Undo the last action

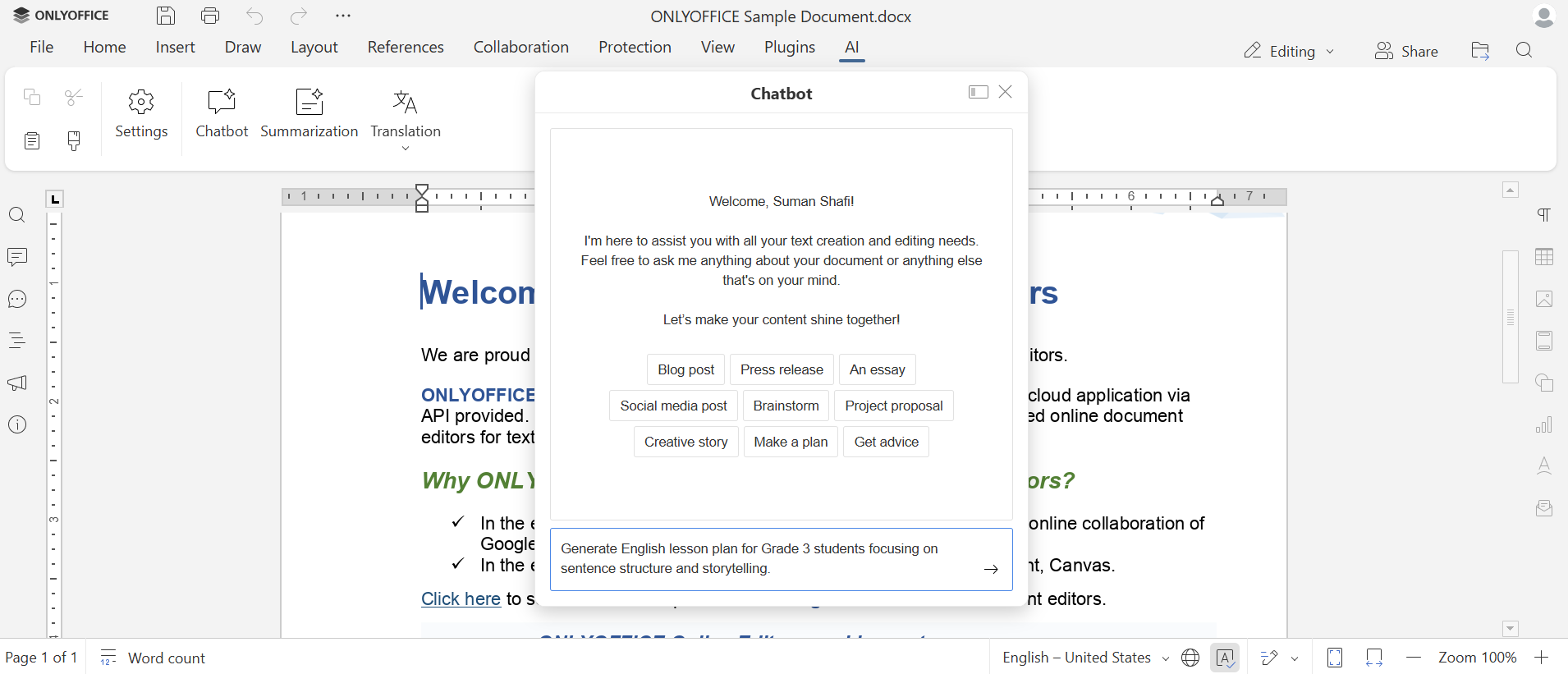[254, 16]
